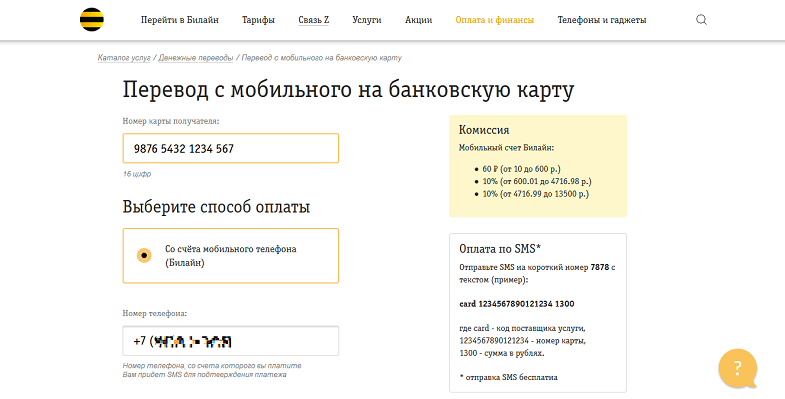Image resolution: width=785 pixels, height=399 pixels.
Task: Click the Комиссия heading
Action: pyautogui.click(x=484, y=130)
